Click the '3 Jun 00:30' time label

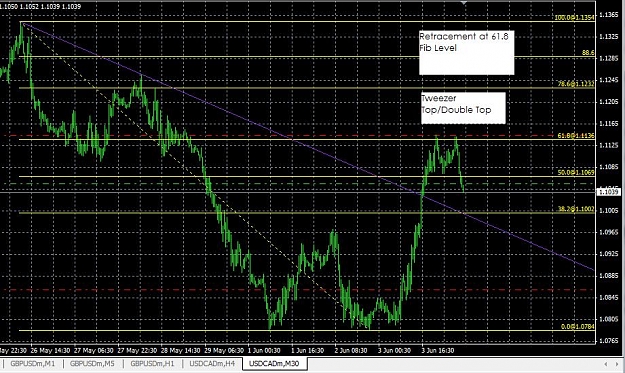tap(394, 351)
